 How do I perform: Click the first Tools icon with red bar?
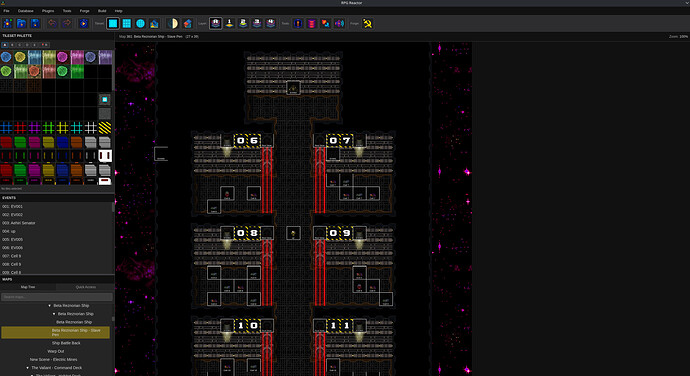pyautogui.click(x=298, y=23)
